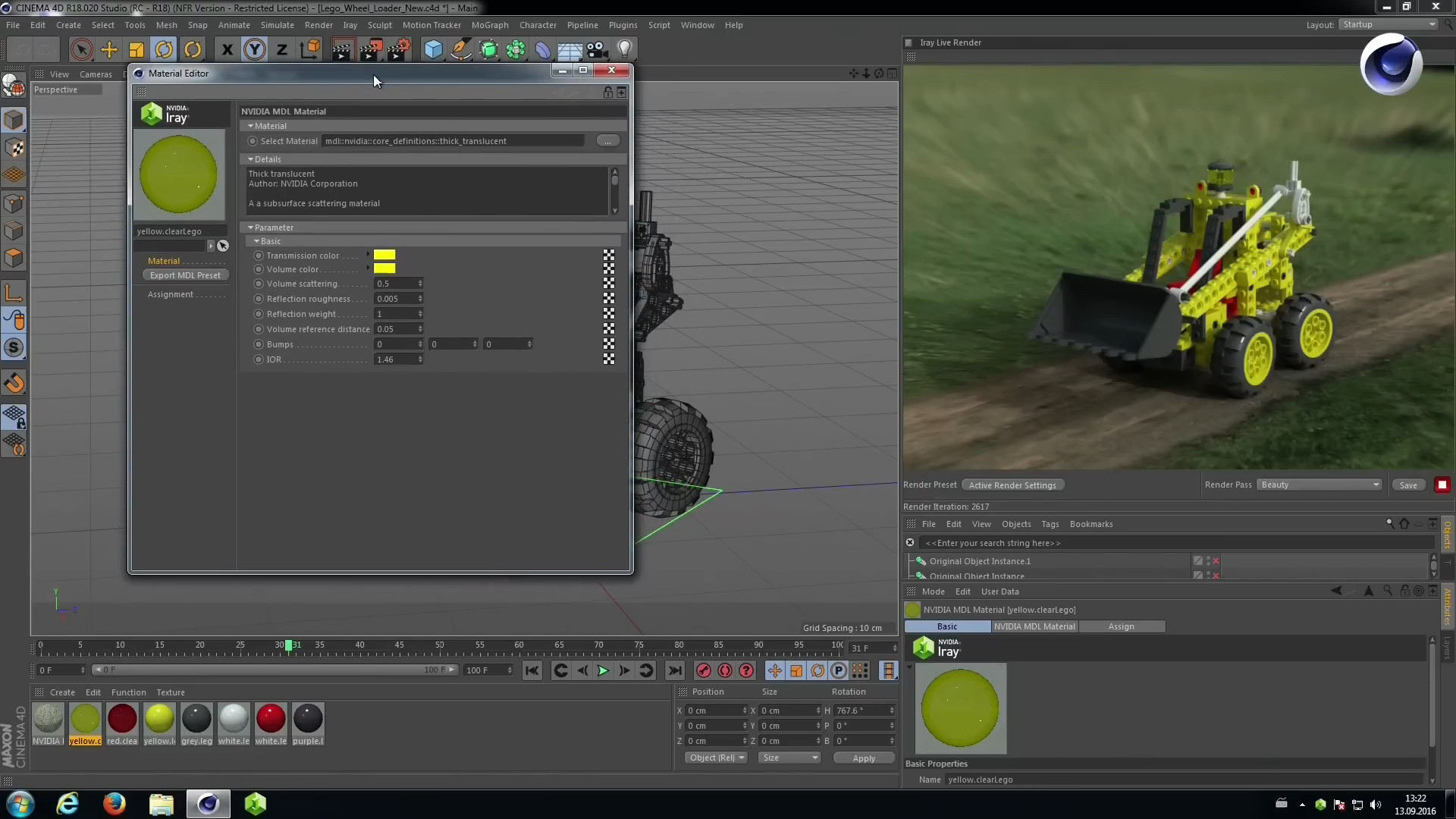Open Edit Render Settings icon
Viewport: 1456px width, 819px height.
point(398,50)
